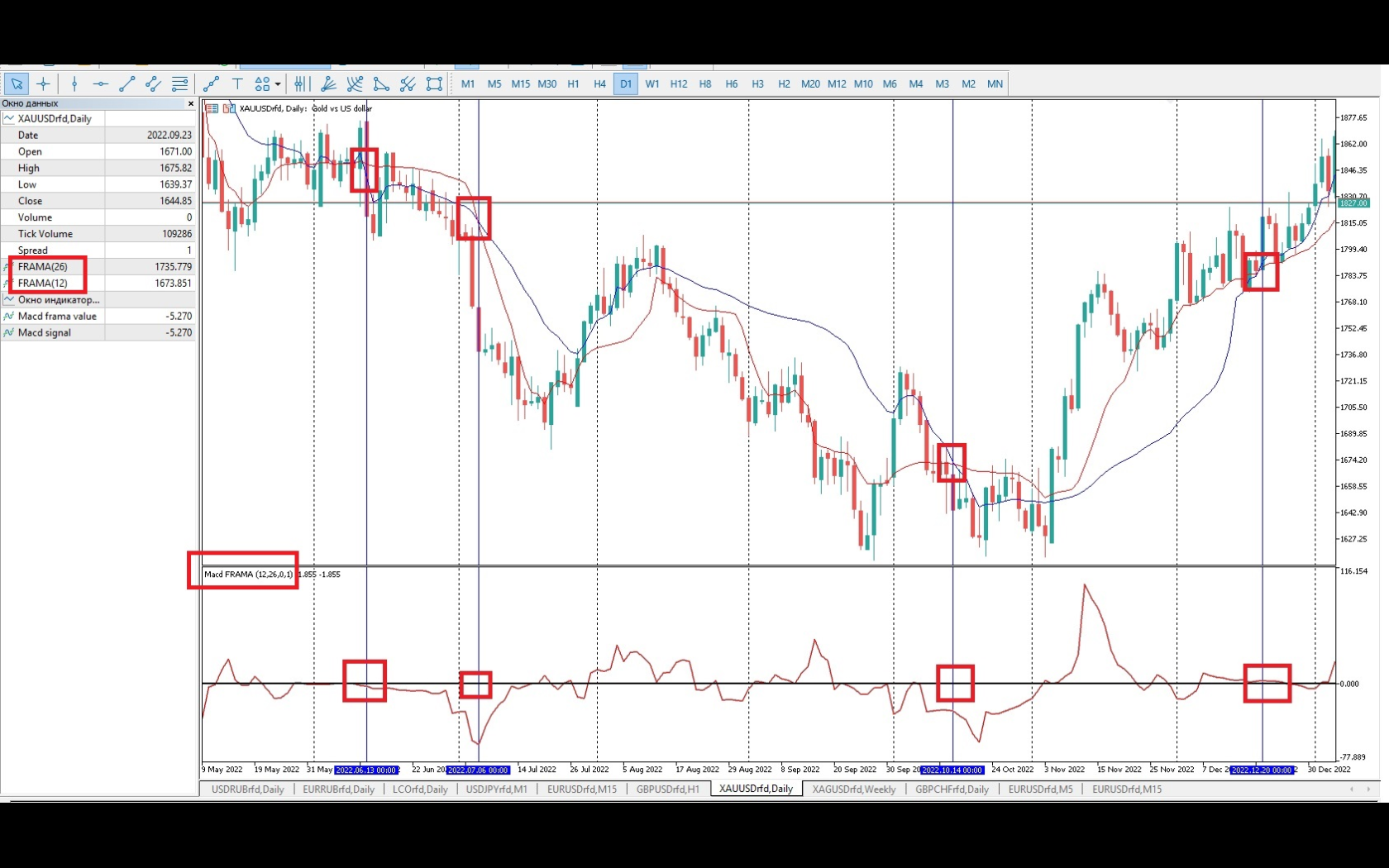Select the Equidistant Channel tool
The image size is (1389, 868).
(153, 83)
